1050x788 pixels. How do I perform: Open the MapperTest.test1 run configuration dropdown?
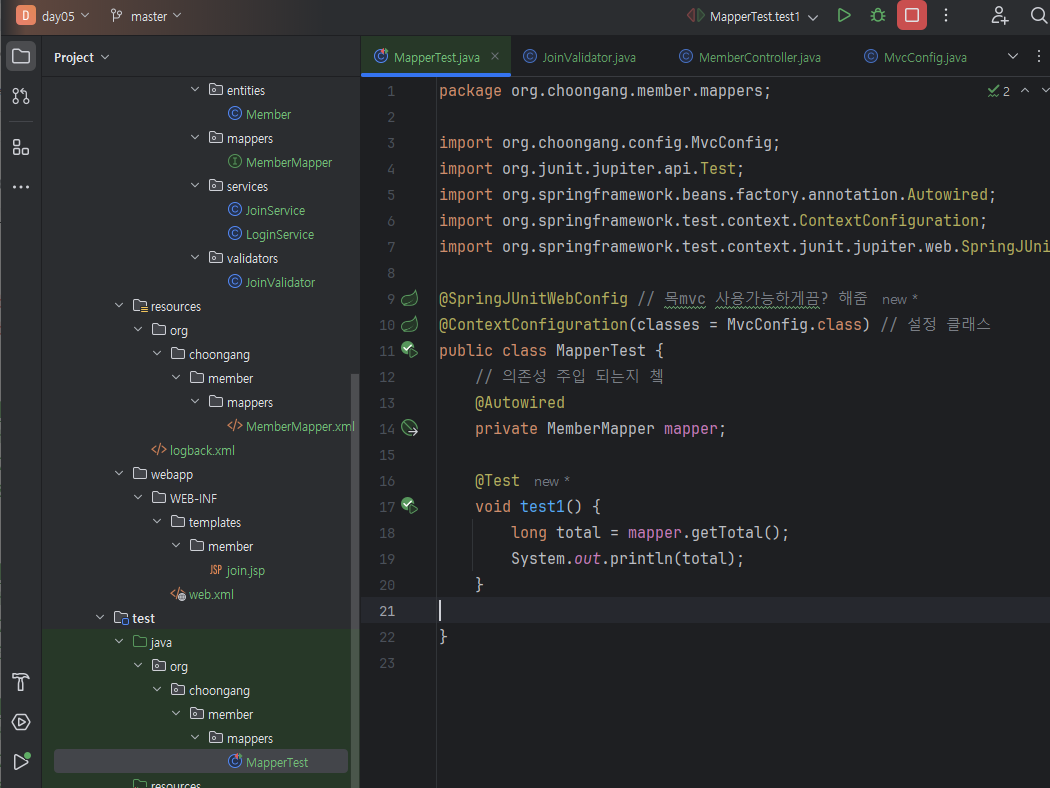click(753, 16)
